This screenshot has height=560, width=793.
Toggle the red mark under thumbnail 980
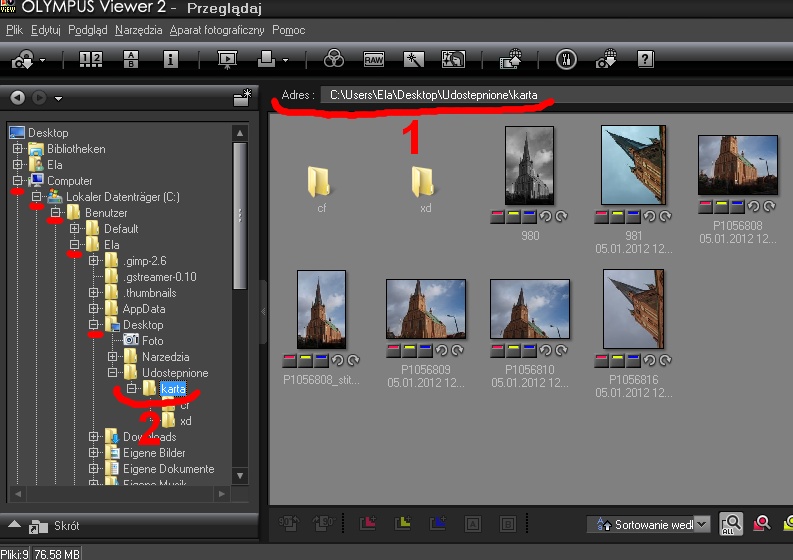[x=497, y=217]
